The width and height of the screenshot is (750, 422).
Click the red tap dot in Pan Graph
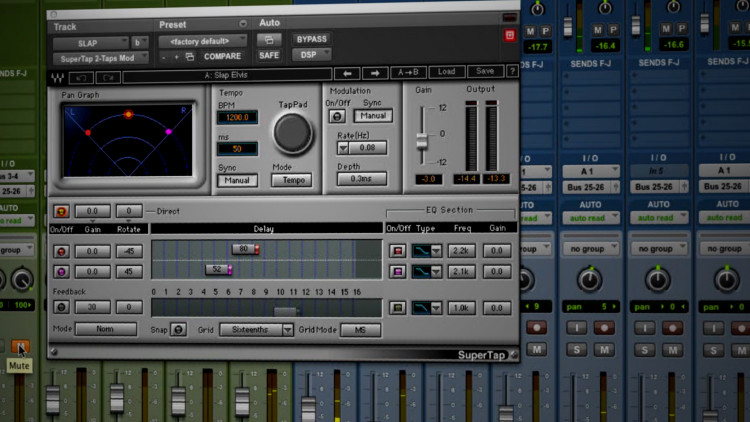(x=88, y=133)
